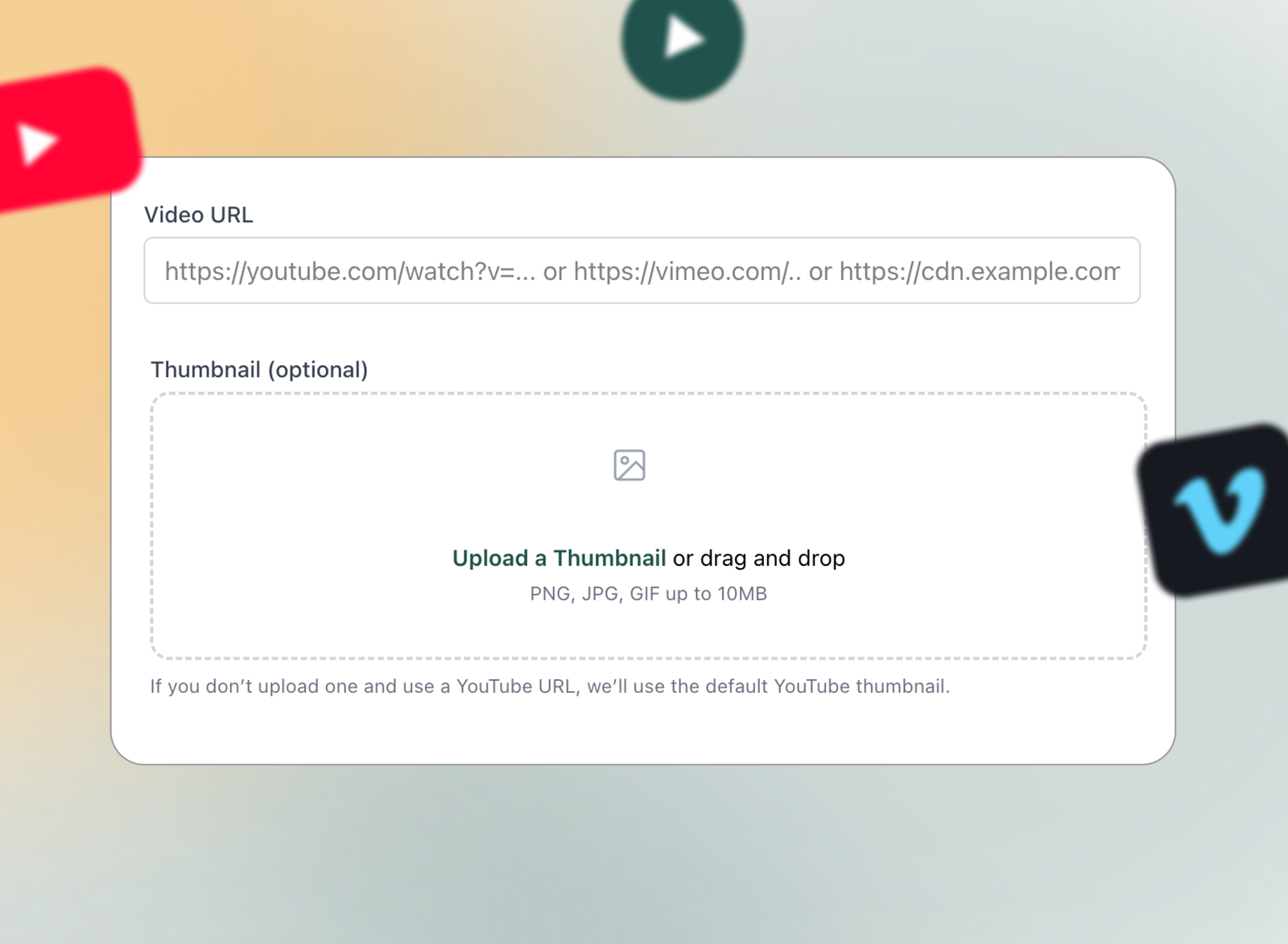Select the Video URL label
The height and width of the screenshot is (944, 1288).
[198, 215]
